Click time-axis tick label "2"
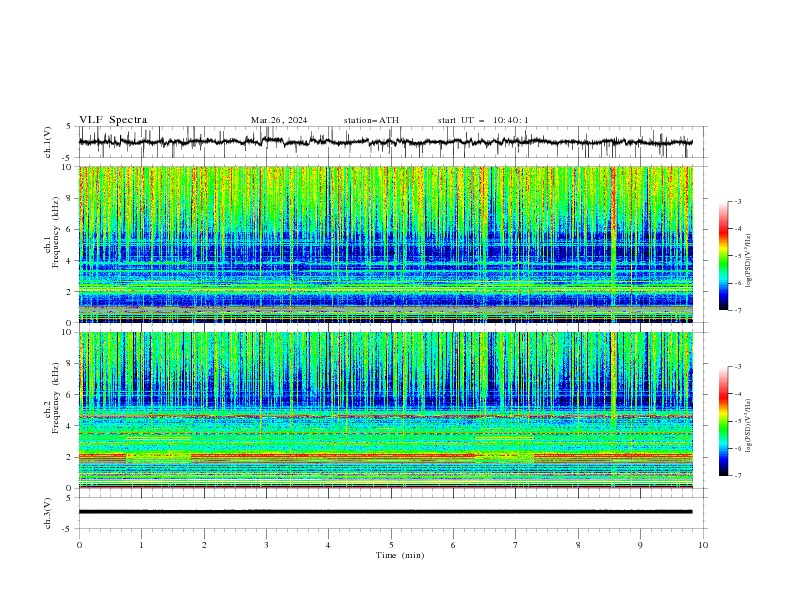Screen dimensions: 792x612 click(x=204, y=545)
